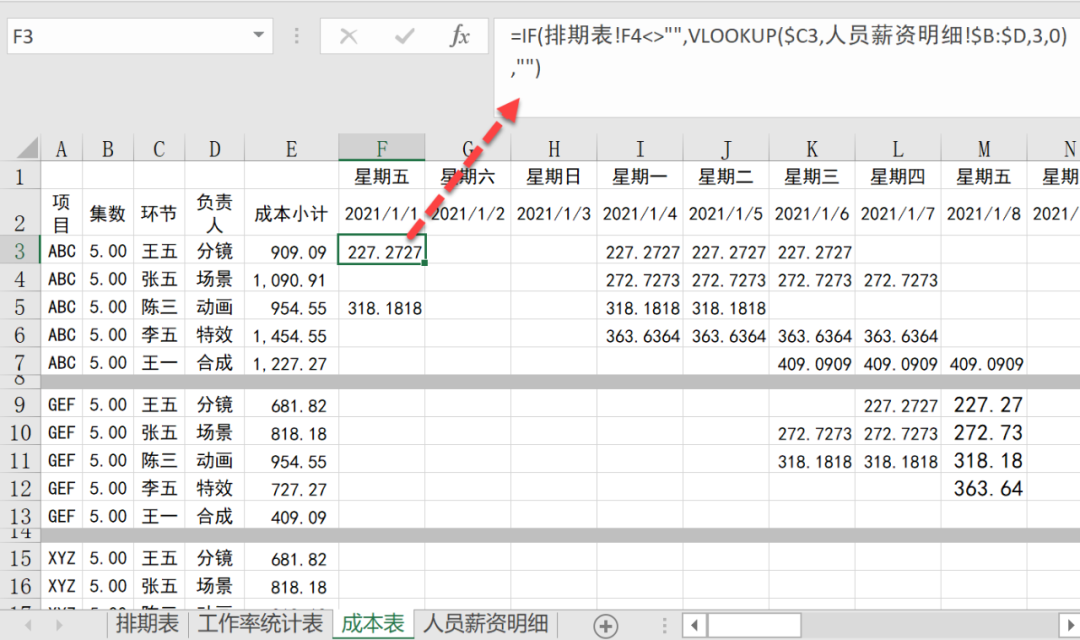
Task: Click cell M9 value 227.27
Action: tap(984, 404)
